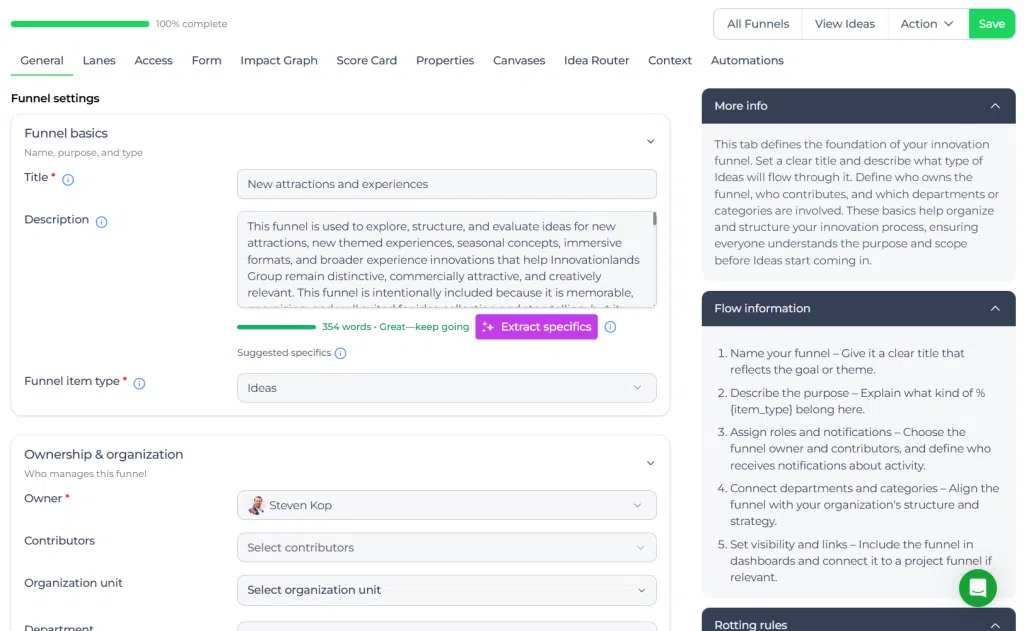Image resolution: width=1024 pixels, height=631 pixels.
Task: Click Steven Kop's avatar in Owner field
Action: 256,505
